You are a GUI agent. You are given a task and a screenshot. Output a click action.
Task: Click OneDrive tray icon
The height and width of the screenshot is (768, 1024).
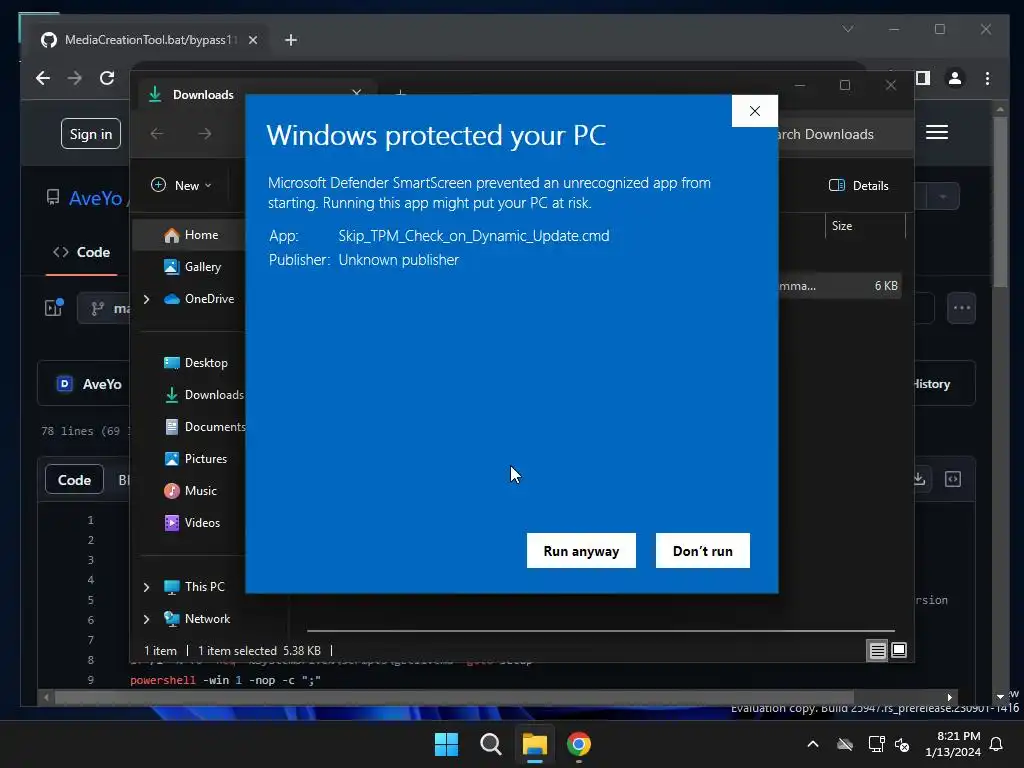coord(845,744)
